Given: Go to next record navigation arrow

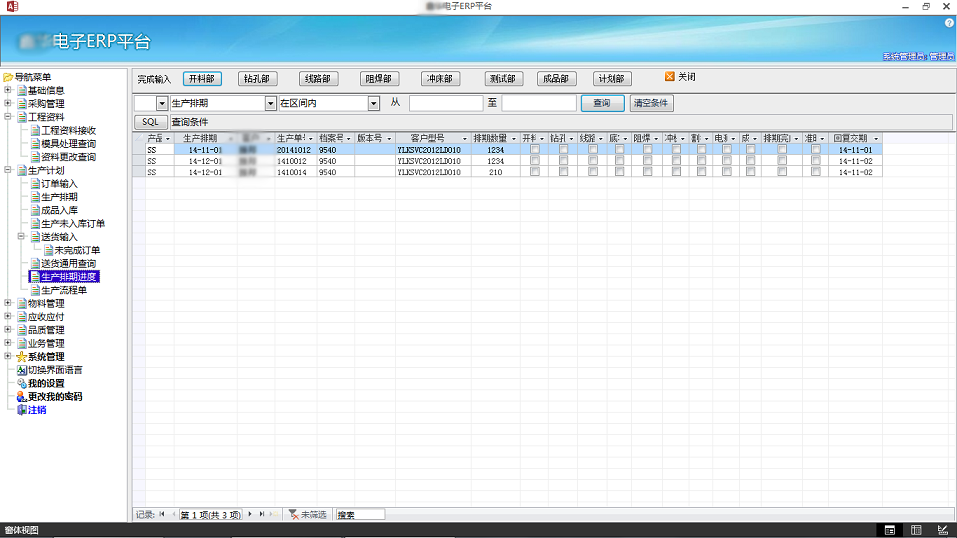Looking at the screenshot, I should pyautogui.click(x=250, y=514).
